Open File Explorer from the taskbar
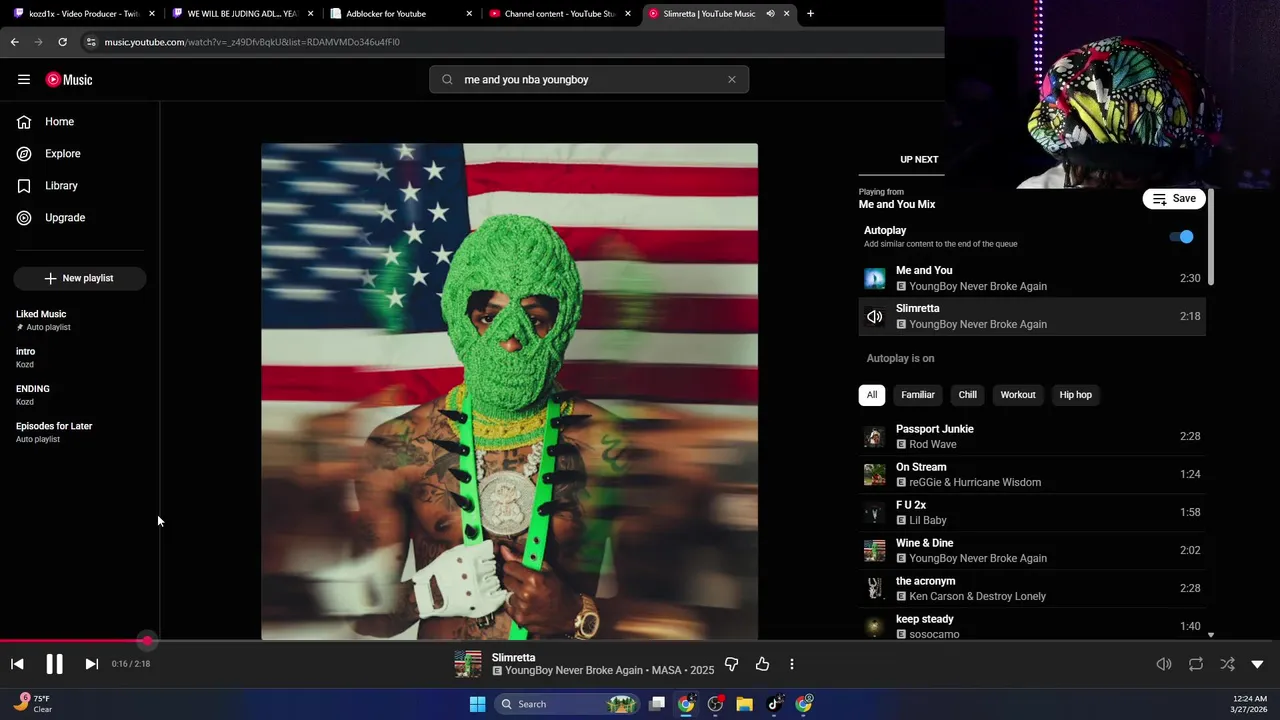1280x720 pixels. tap(744, 704)
